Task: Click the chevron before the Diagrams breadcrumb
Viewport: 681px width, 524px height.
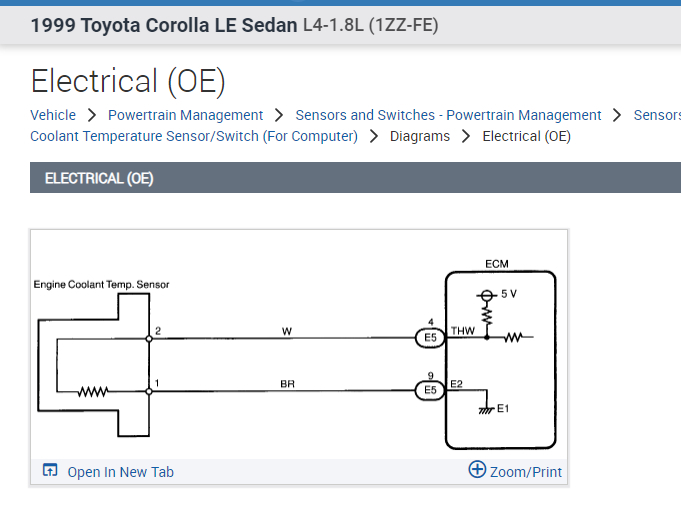Action: pyautogui.click(x=374, y=136)
